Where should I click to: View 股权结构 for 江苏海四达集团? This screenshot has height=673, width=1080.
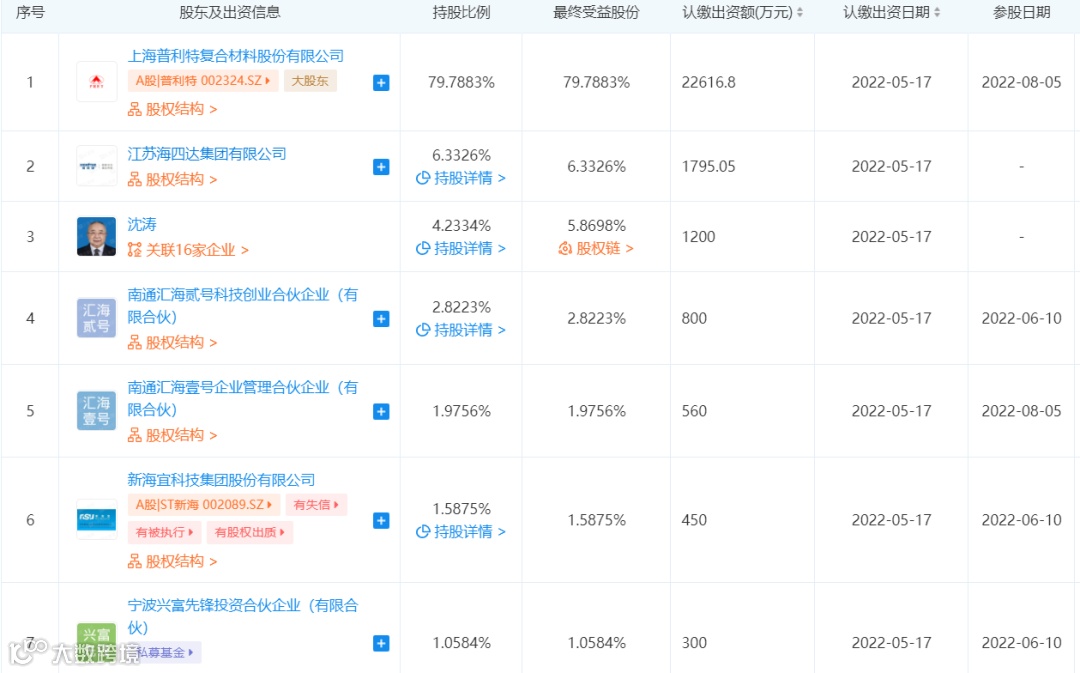point(172,179)
